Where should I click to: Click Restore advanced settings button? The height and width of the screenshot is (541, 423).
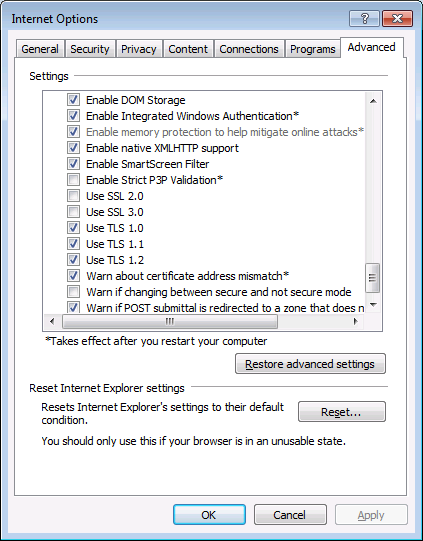310,364
